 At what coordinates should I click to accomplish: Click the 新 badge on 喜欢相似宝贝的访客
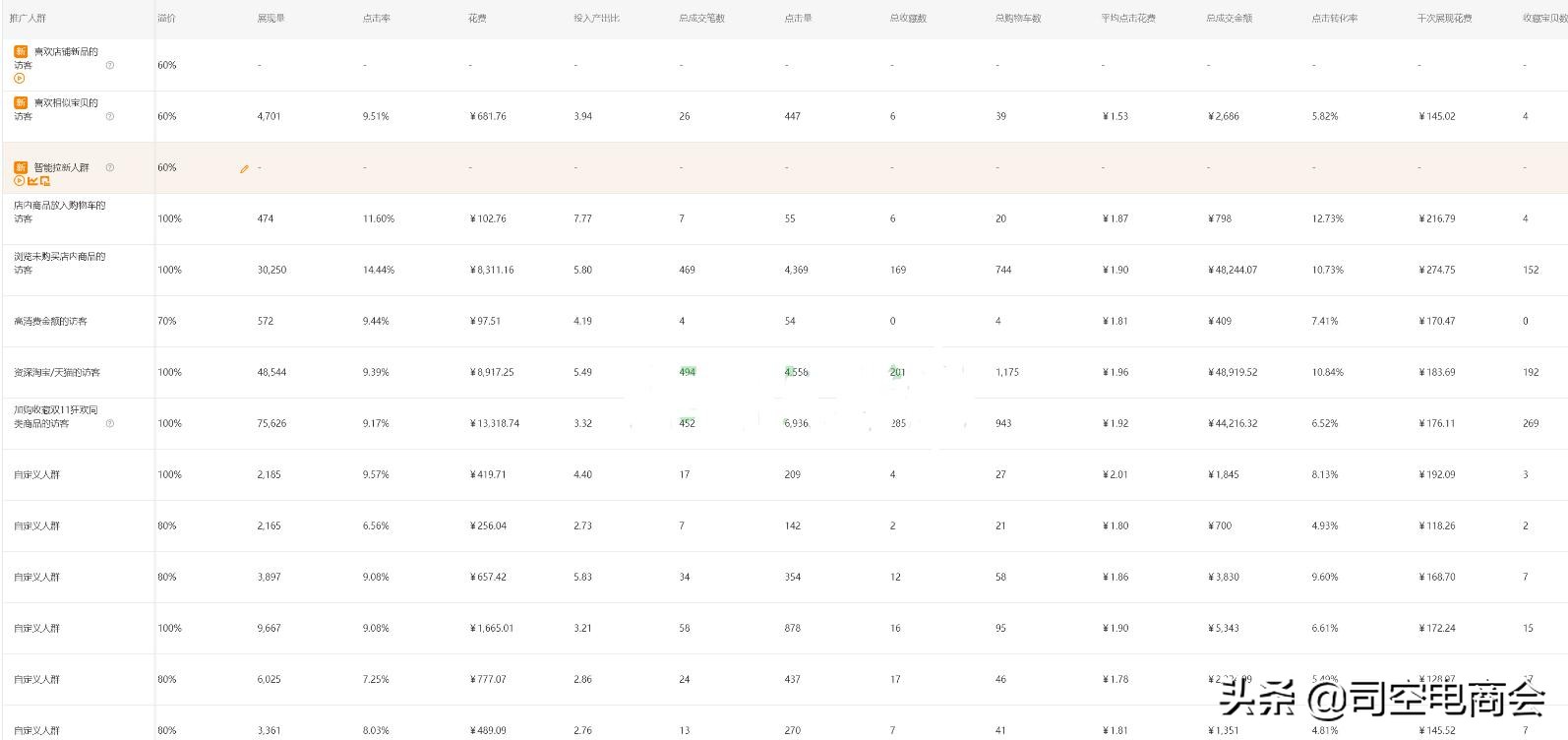21,102
